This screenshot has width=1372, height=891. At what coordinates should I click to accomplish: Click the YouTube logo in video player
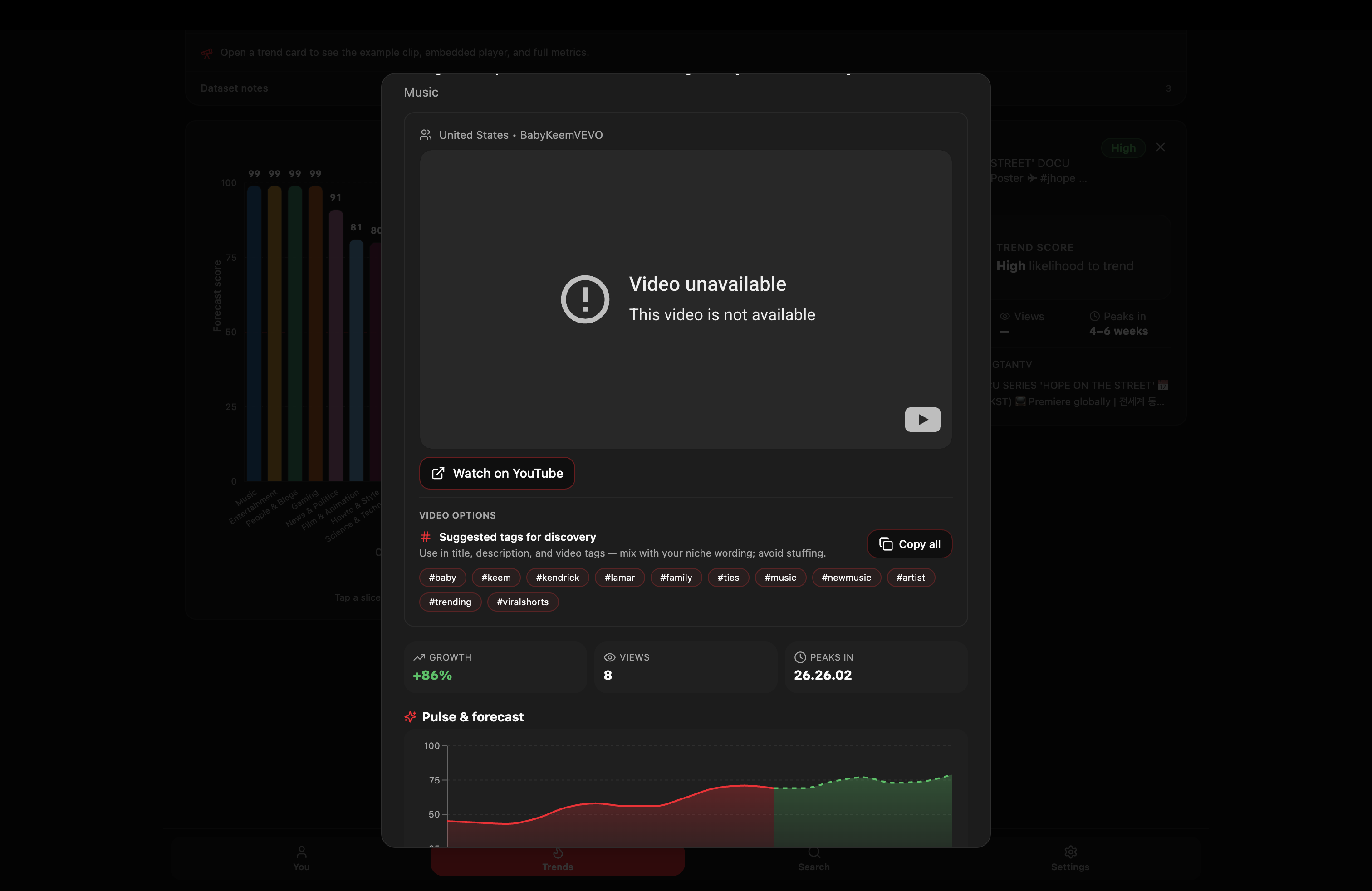tap(922, 420)
